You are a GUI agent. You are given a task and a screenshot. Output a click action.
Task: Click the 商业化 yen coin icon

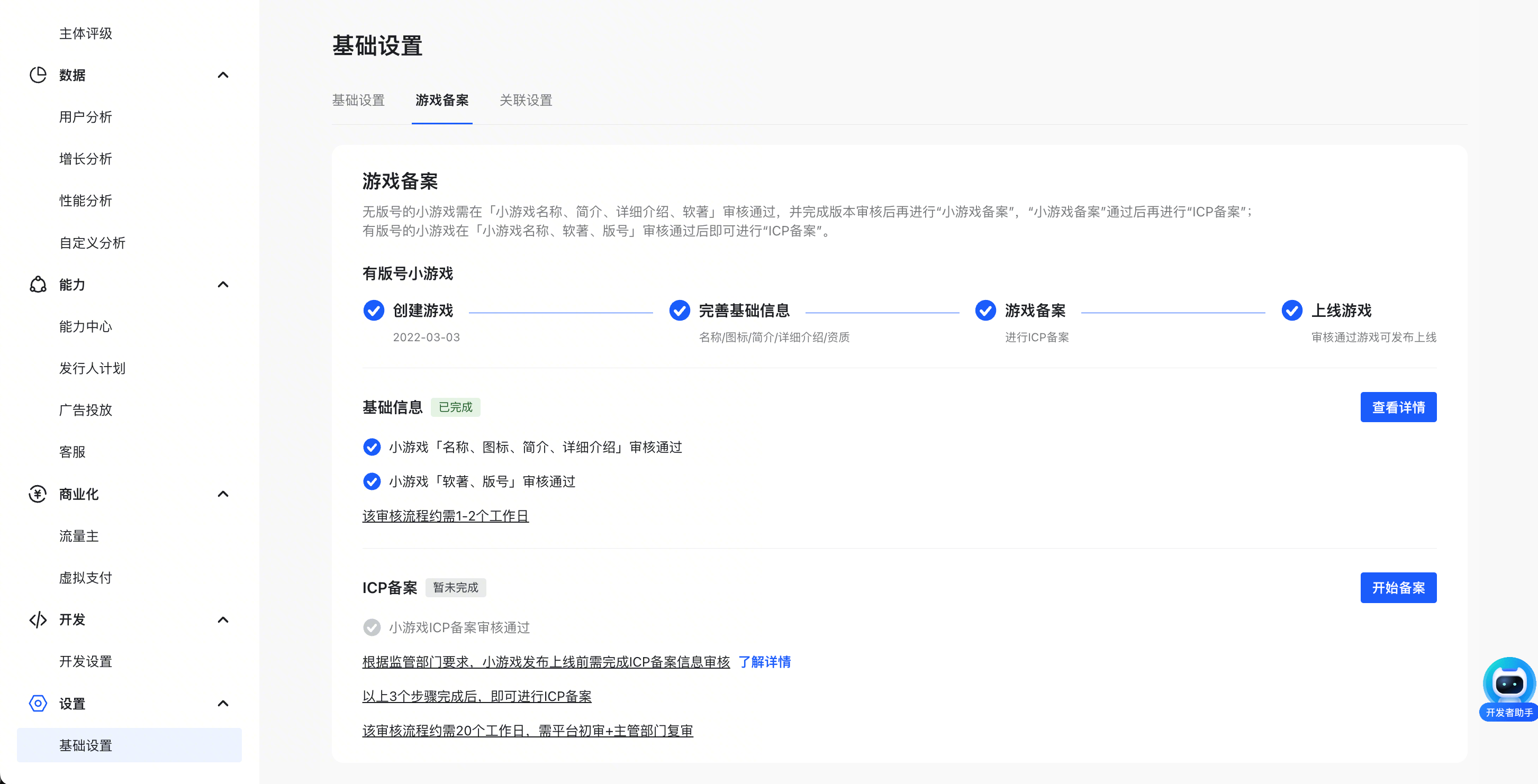point(38,494)
